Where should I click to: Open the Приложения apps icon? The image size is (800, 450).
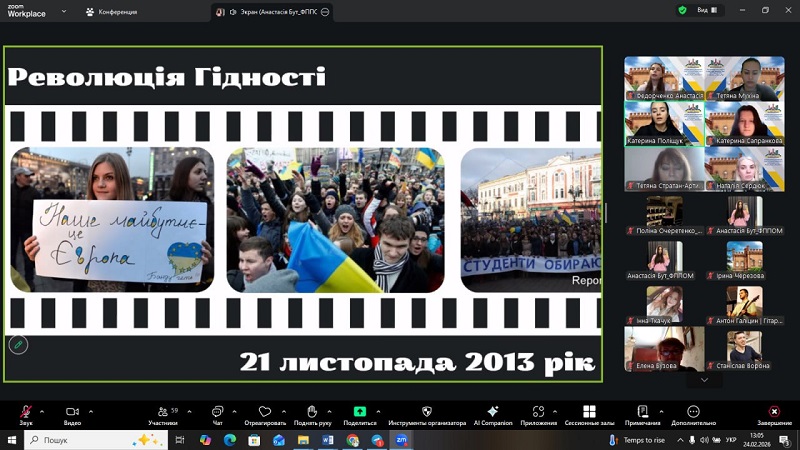click(x=538, y=412)
